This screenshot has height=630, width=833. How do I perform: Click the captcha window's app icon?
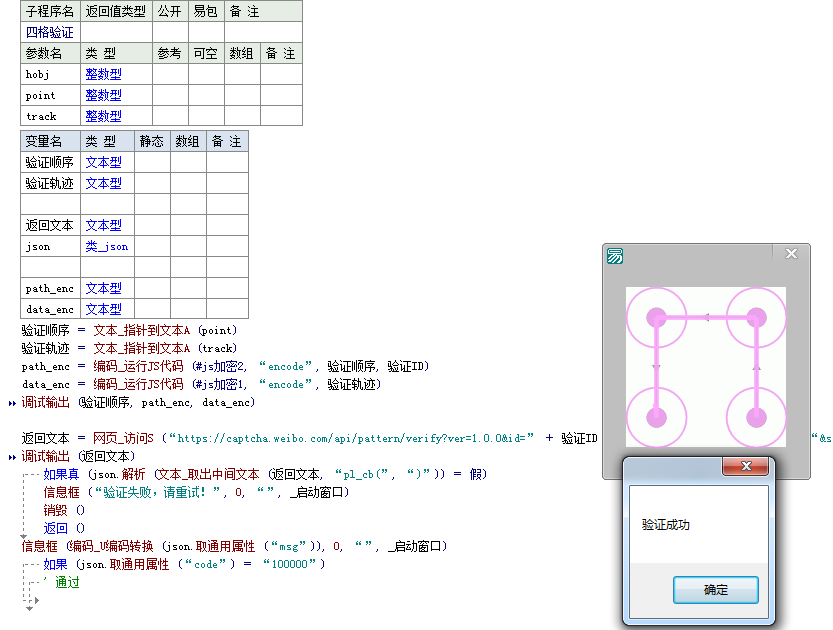pyautogui.click(x=615, y=256)
